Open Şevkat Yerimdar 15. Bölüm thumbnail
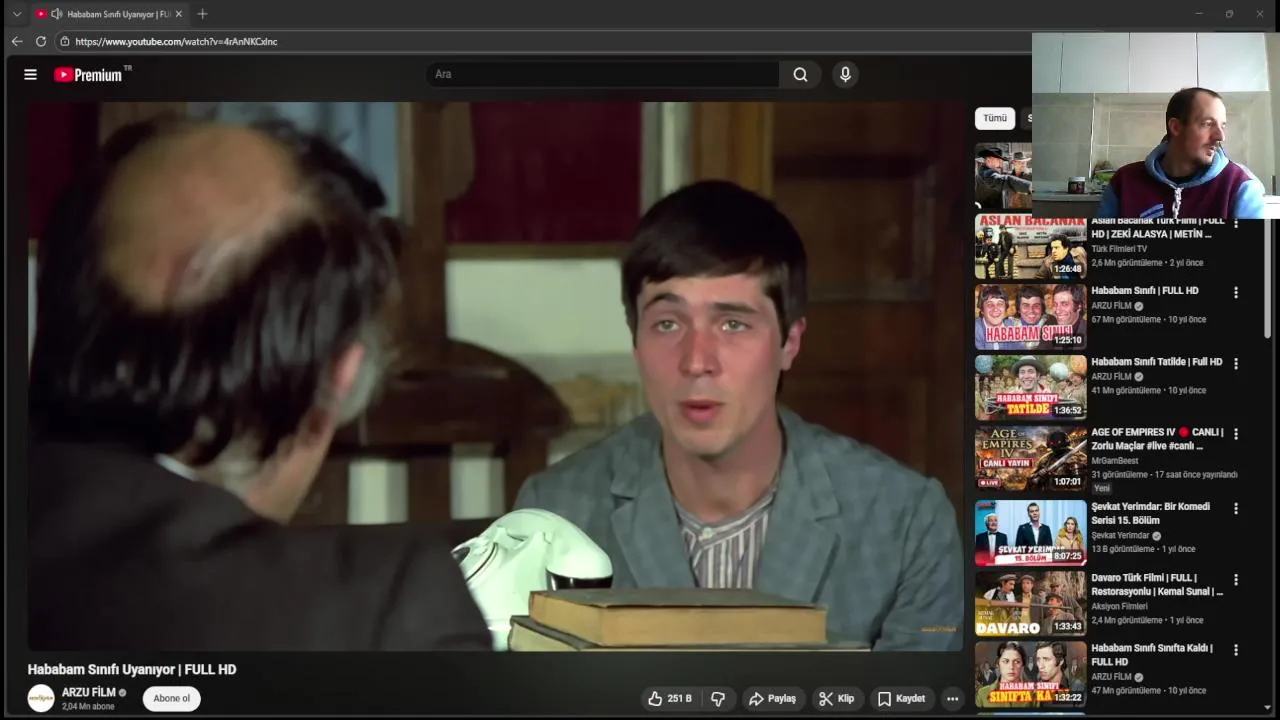Screen dimensions: 1280x720 [1030, 533]
